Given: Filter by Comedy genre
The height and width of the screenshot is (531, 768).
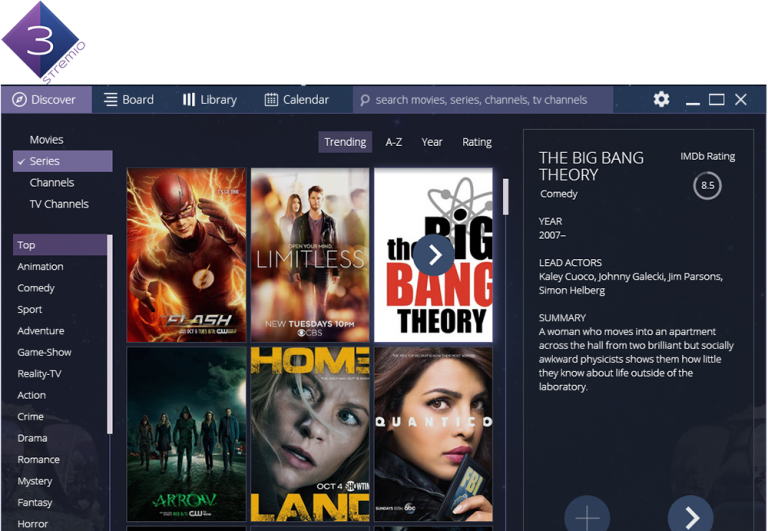Looking at the screenshot, I should pos(36,288).
